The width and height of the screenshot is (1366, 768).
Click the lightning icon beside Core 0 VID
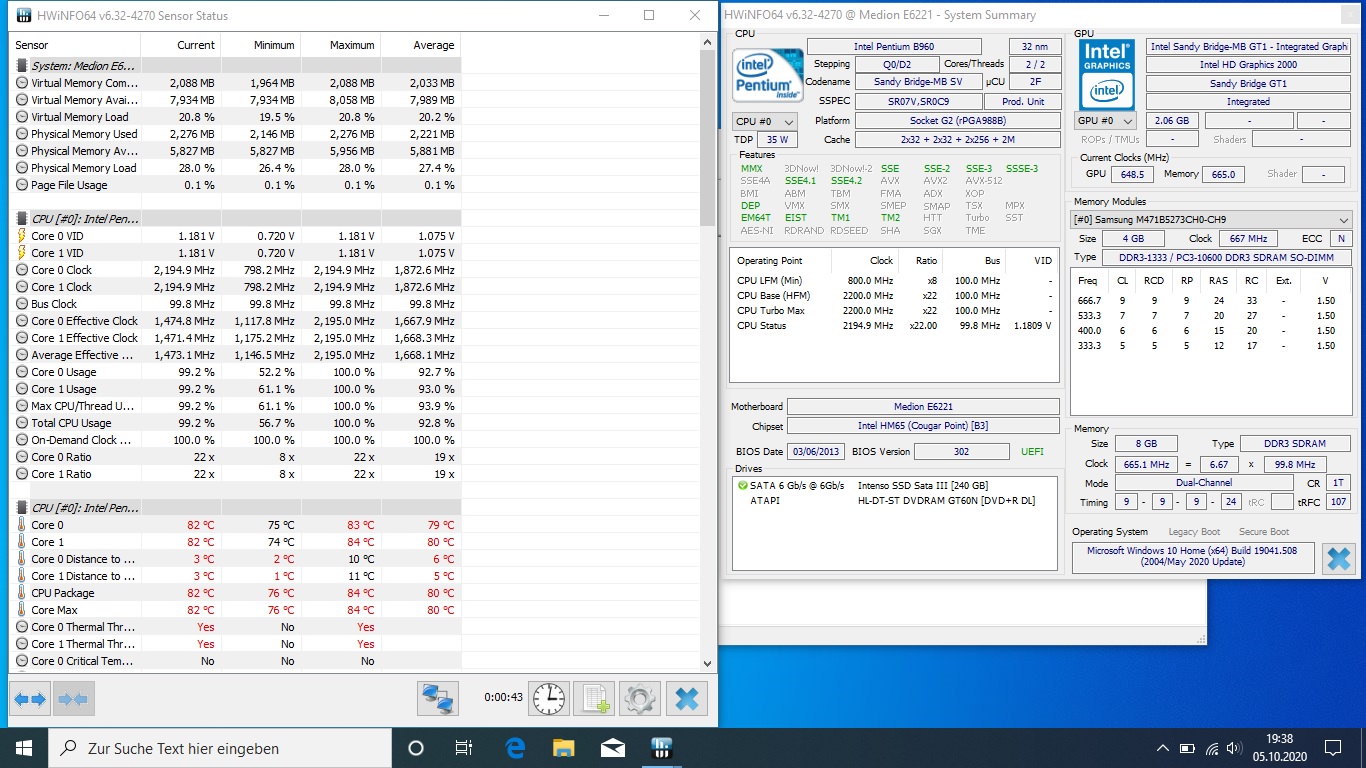22,236
